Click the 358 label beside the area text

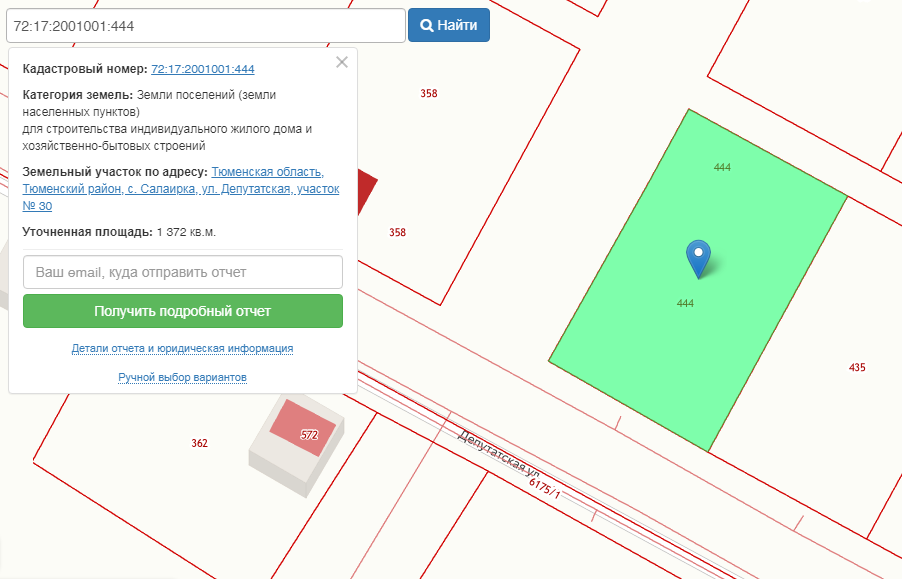point(398,233)
